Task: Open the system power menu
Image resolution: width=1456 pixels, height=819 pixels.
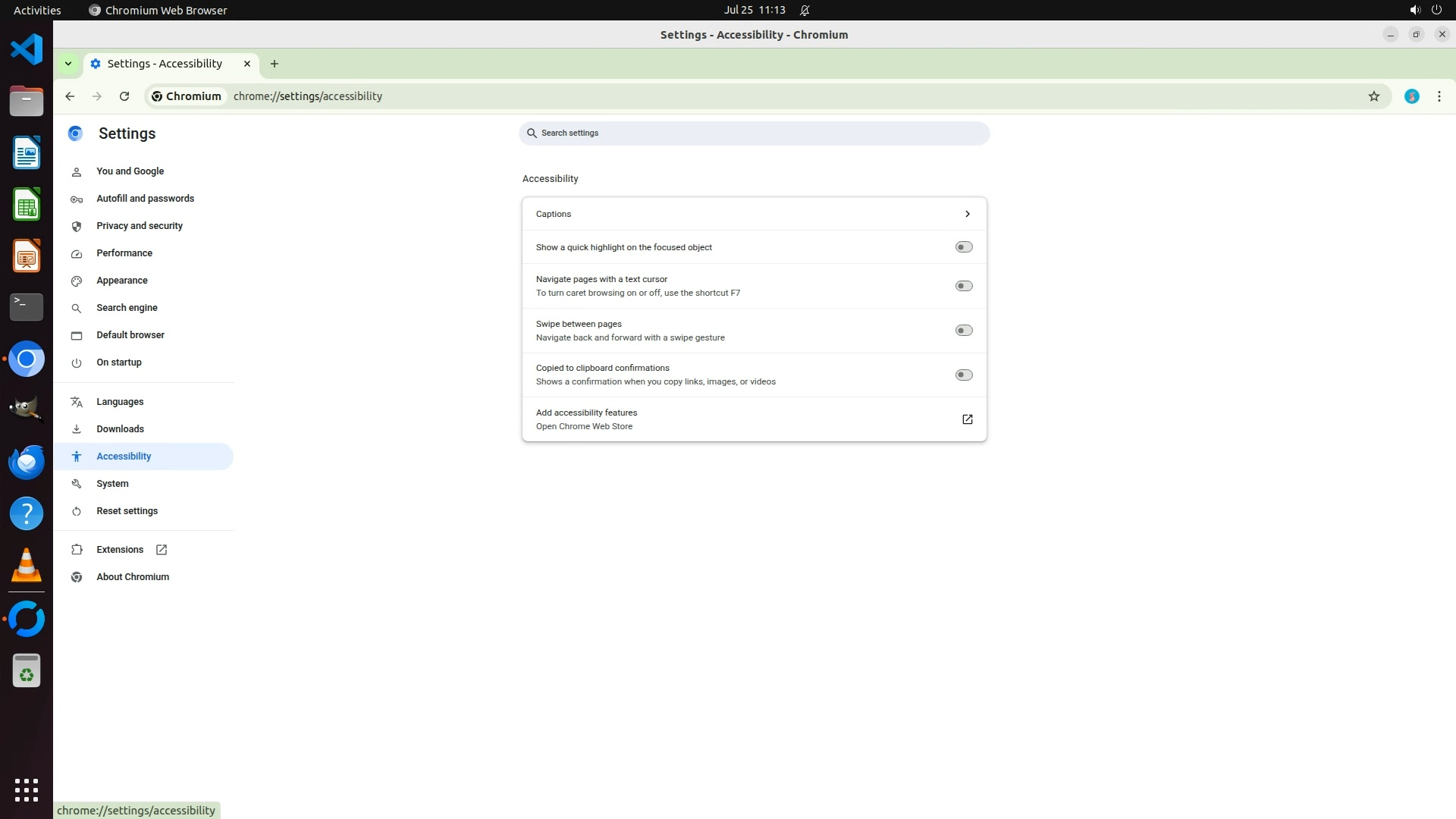Action: coord(1436,10)
